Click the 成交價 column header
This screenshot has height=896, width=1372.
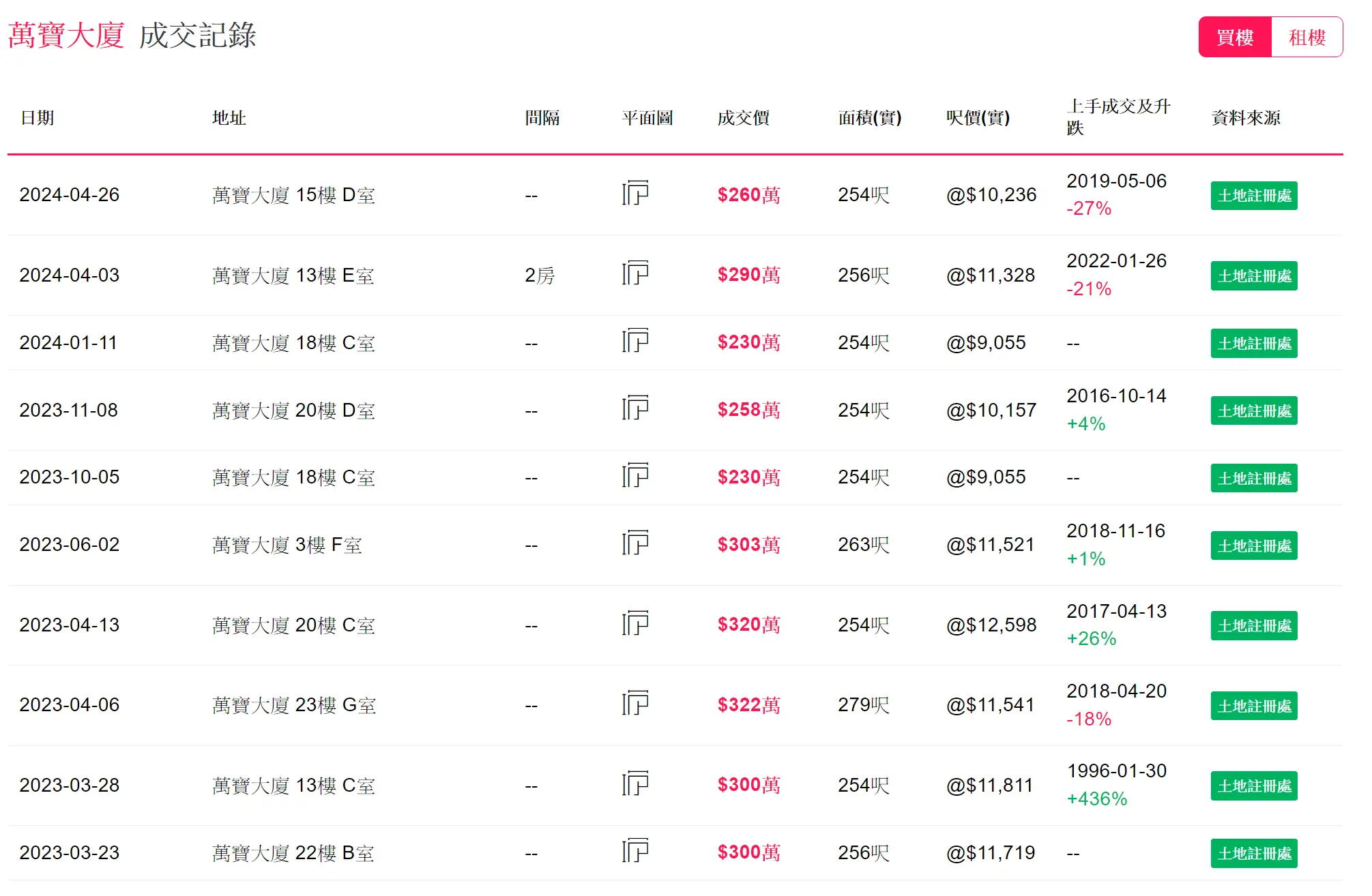743,118
